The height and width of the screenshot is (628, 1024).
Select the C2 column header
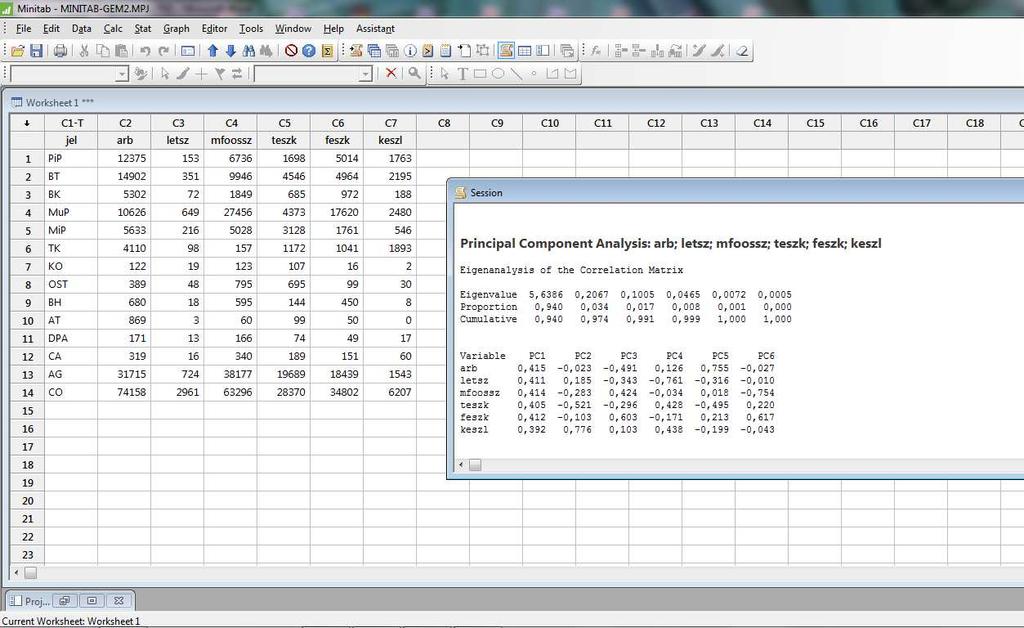125,123
